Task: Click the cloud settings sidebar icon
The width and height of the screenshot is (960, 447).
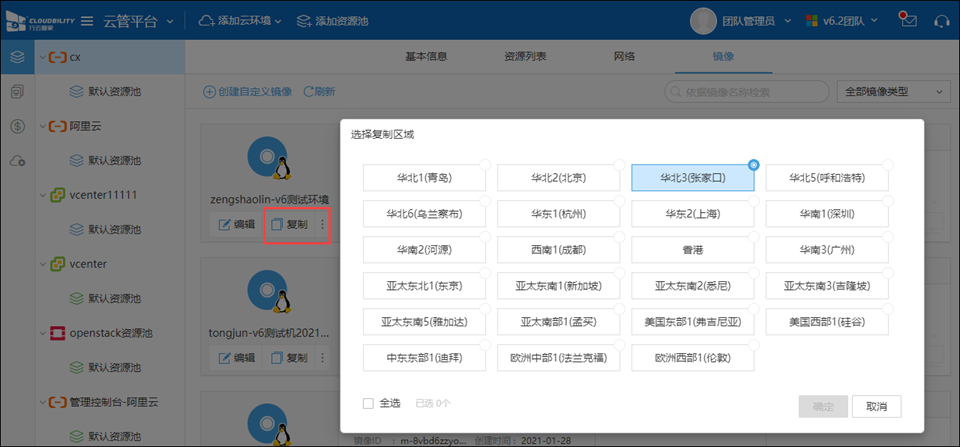Action: (x=17, y=160)
